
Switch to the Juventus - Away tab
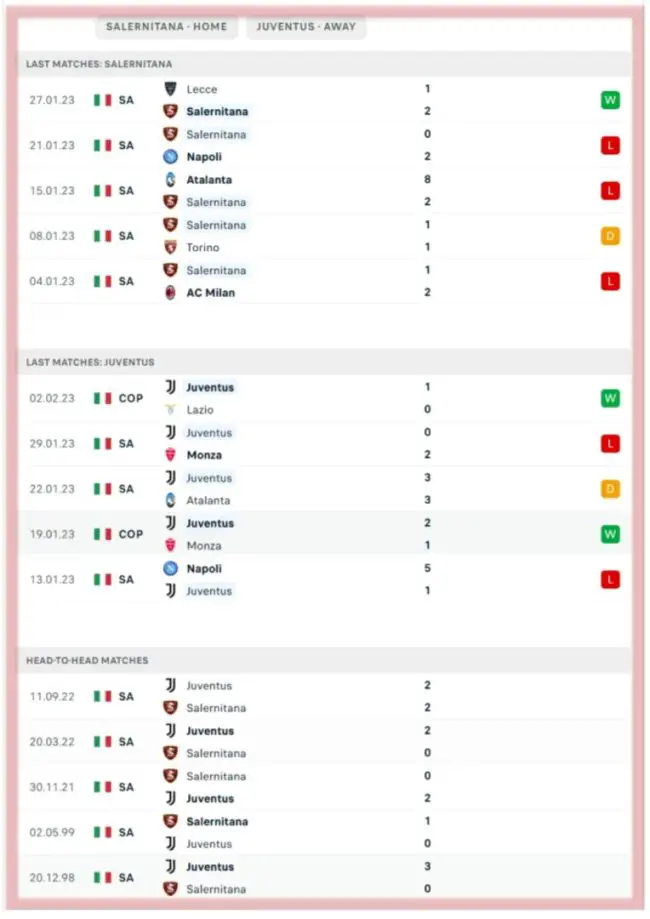click(x=306, y=27)
